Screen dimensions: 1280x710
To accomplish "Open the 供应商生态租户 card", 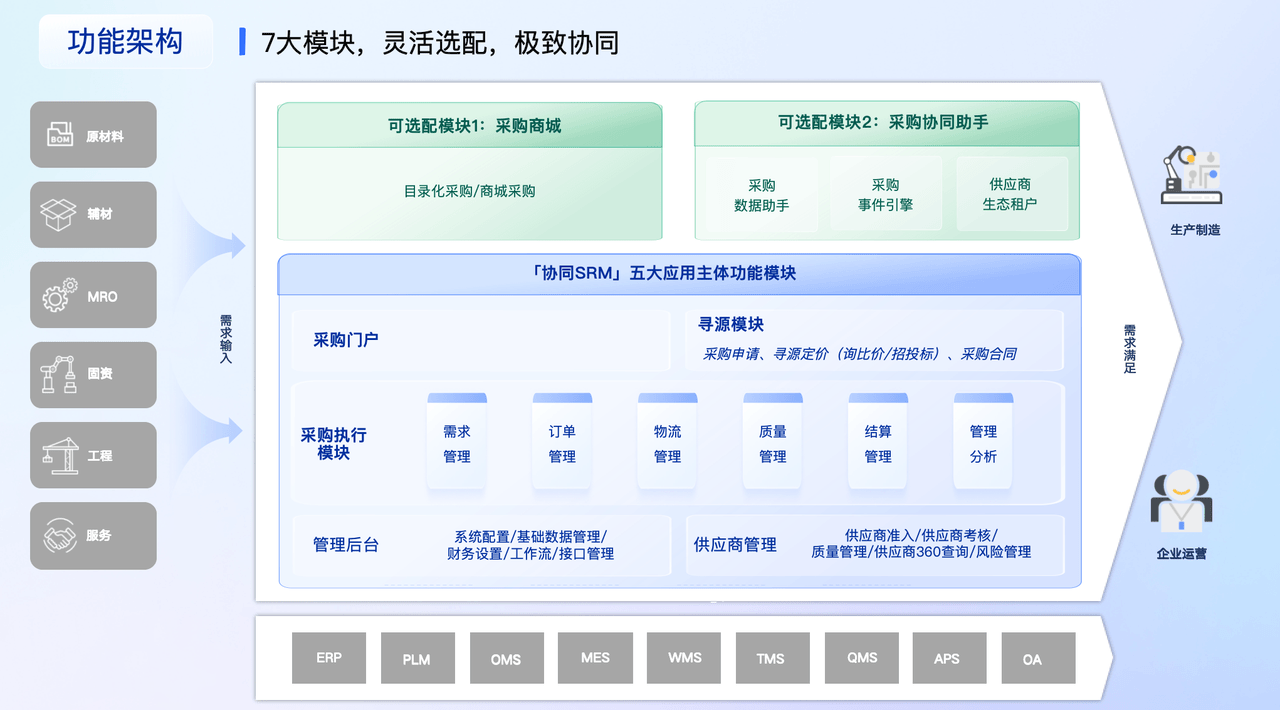I will coord(1010,194).
